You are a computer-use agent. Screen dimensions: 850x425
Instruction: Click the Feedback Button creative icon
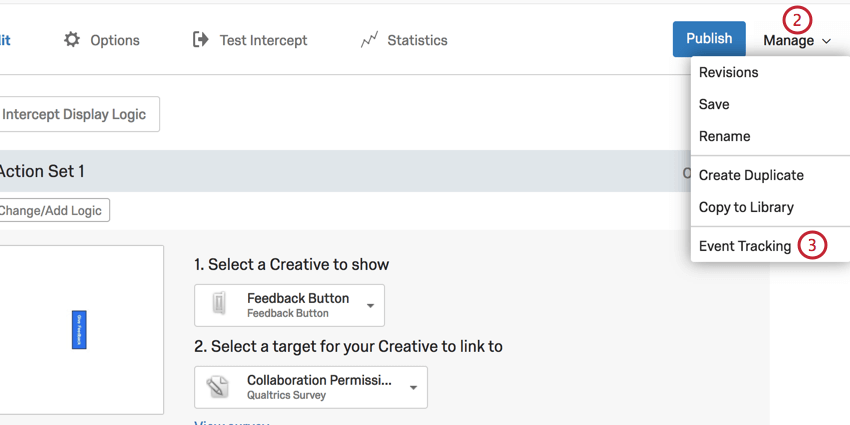pyautogui.click(x=219, y=304)
